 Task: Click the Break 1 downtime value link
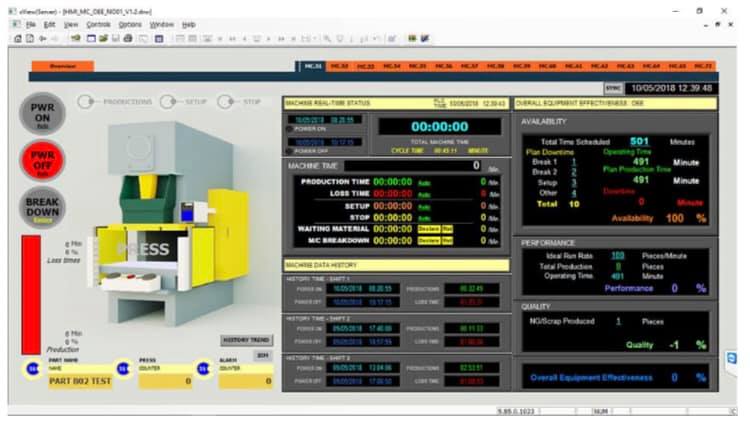coord(574,162)
